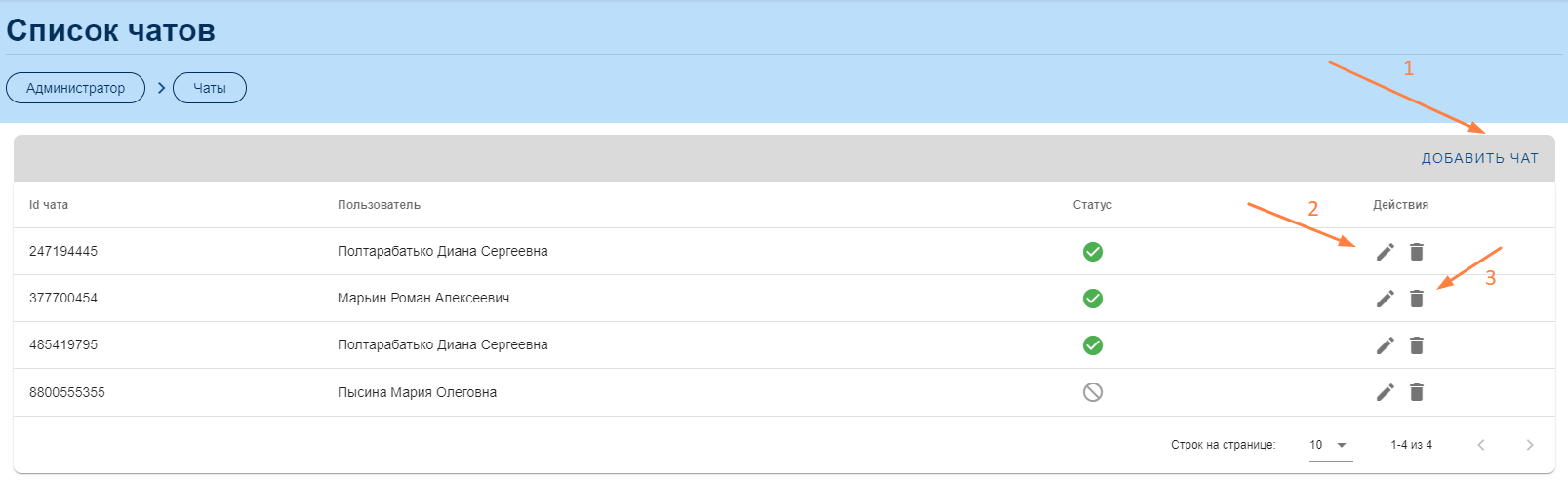Viewport: 1568px width, 484px height.
Task: Edit chat 485419795 with pencil icon
Action: (x=1385, y=345)
